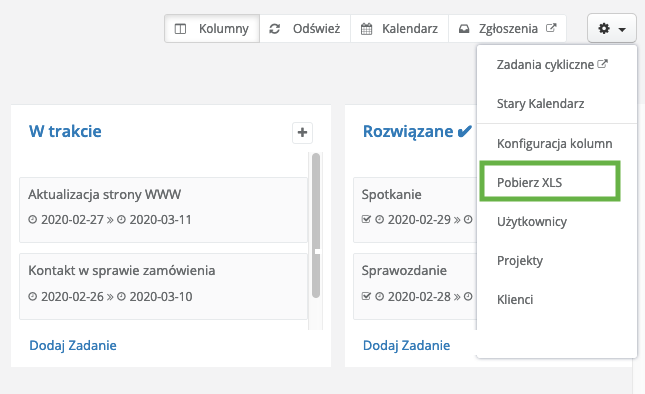Click Dodaj Zadania under Rozwiązane
Viewport: 645px width, 394px height.
coord(406,345)
